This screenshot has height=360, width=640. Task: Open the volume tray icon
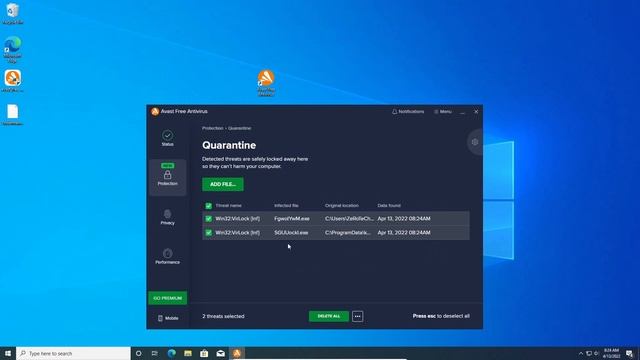pos(596,353)
